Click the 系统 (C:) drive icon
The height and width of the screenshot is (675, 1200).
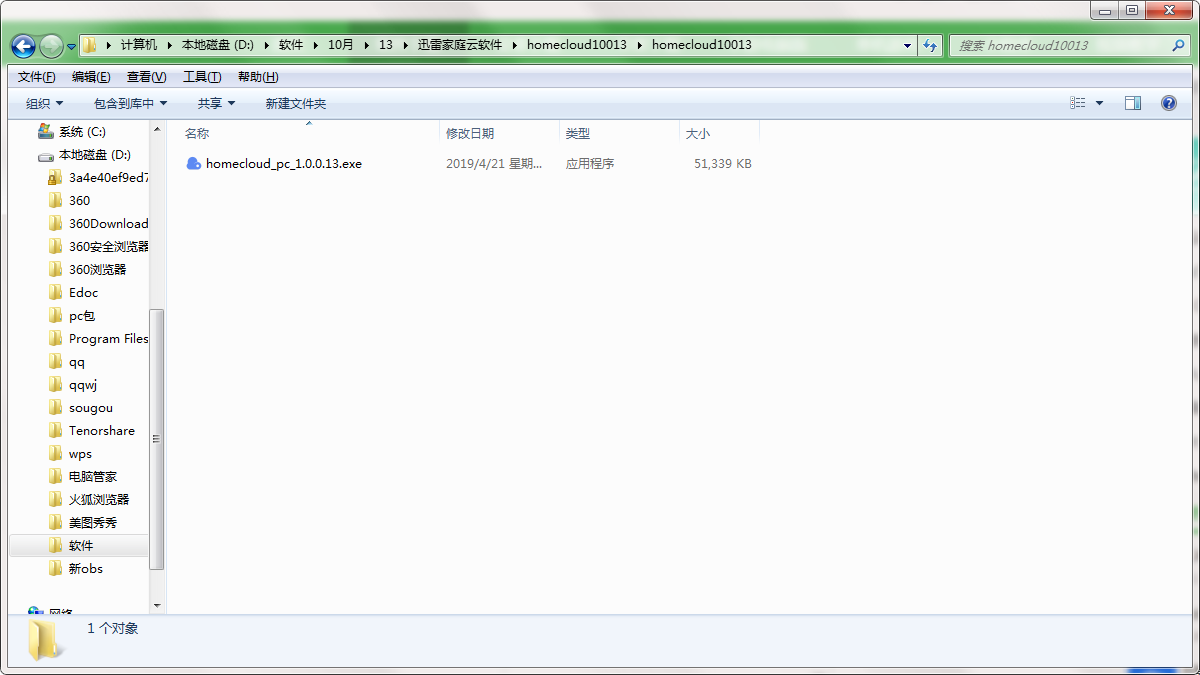[45, 131]
